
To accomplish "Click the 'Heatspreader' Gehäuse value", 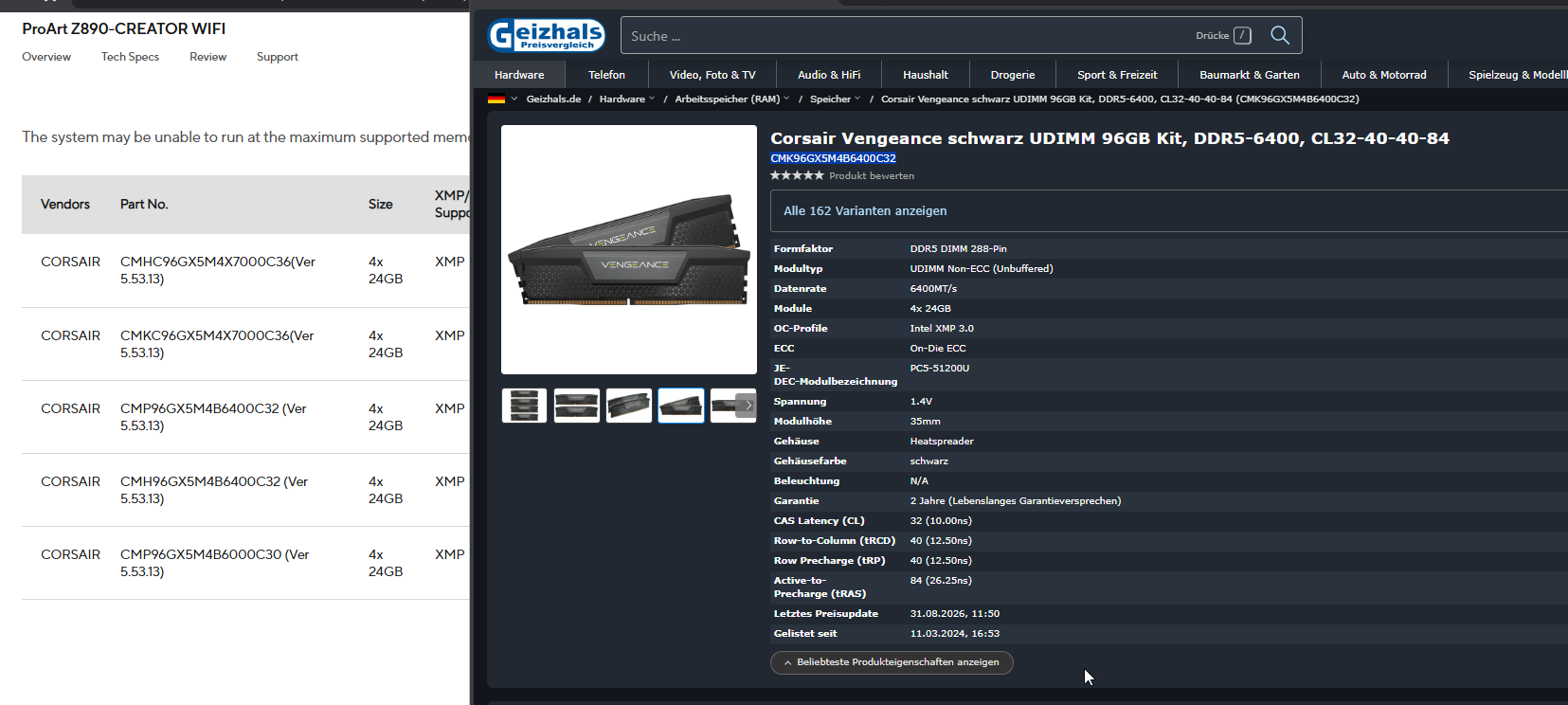I will pos(942,442).
